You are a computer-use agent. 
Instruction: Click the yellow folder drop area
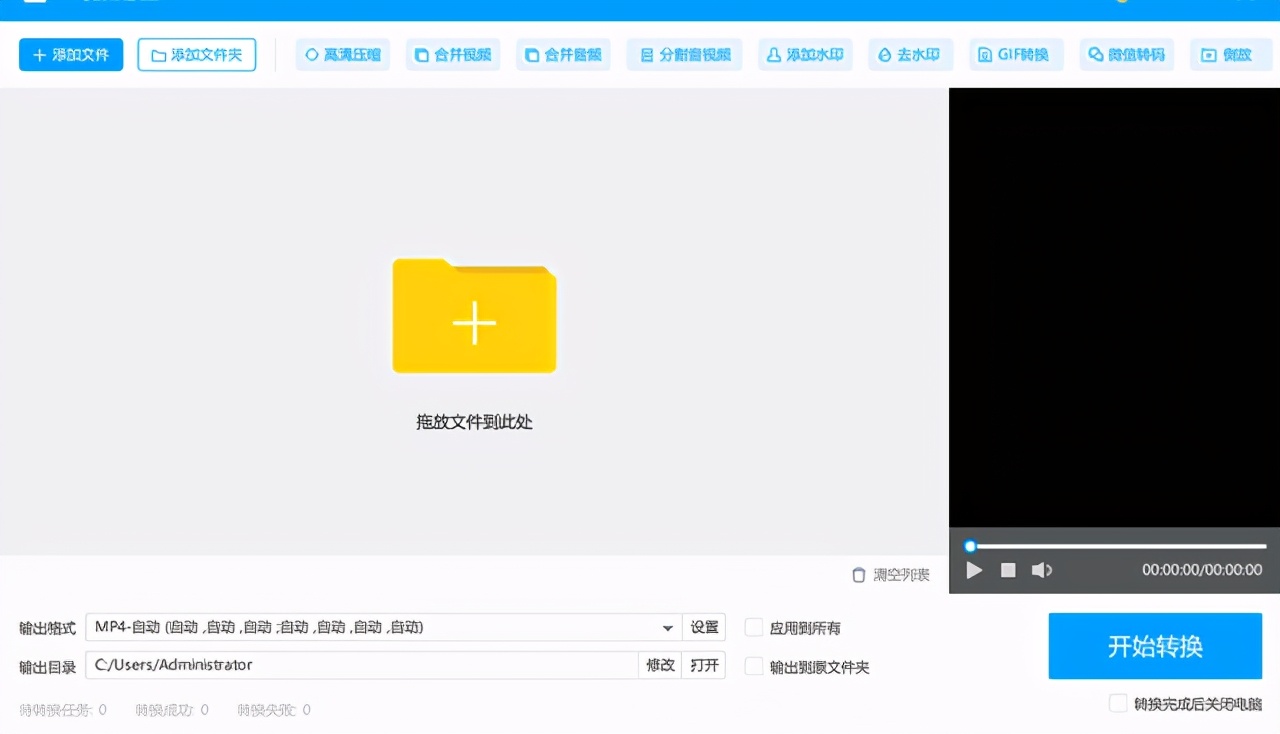click(x=474, y=316)
